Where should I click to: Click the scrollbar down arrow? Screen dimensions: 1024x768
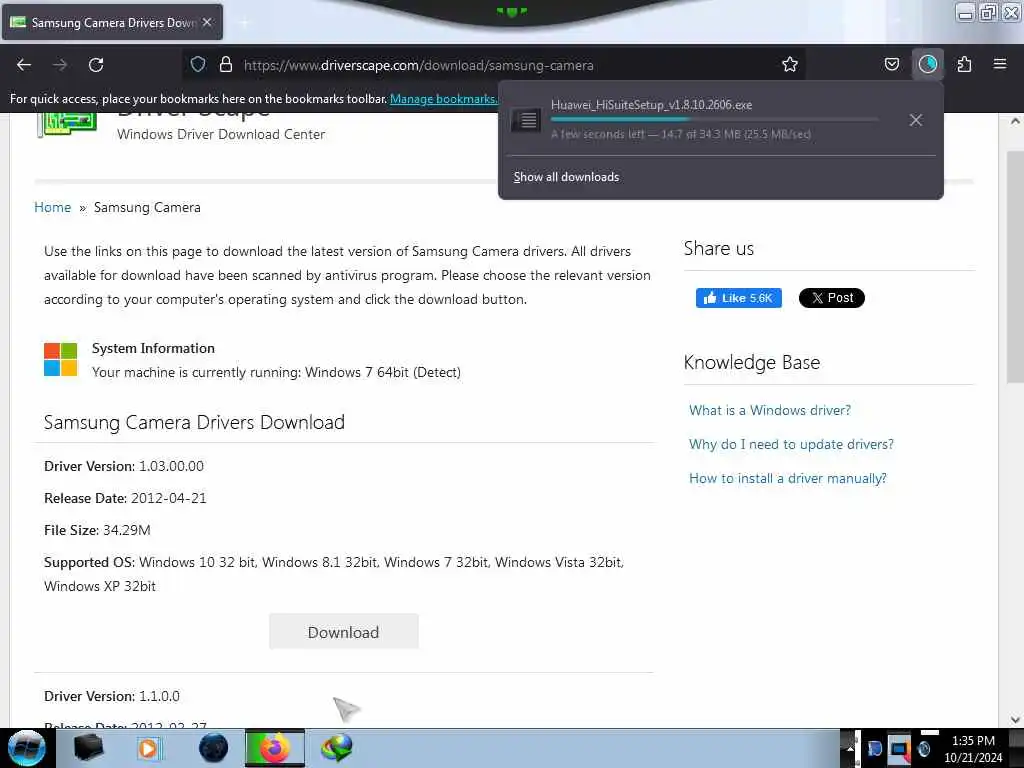click(x=1015, y=720)
